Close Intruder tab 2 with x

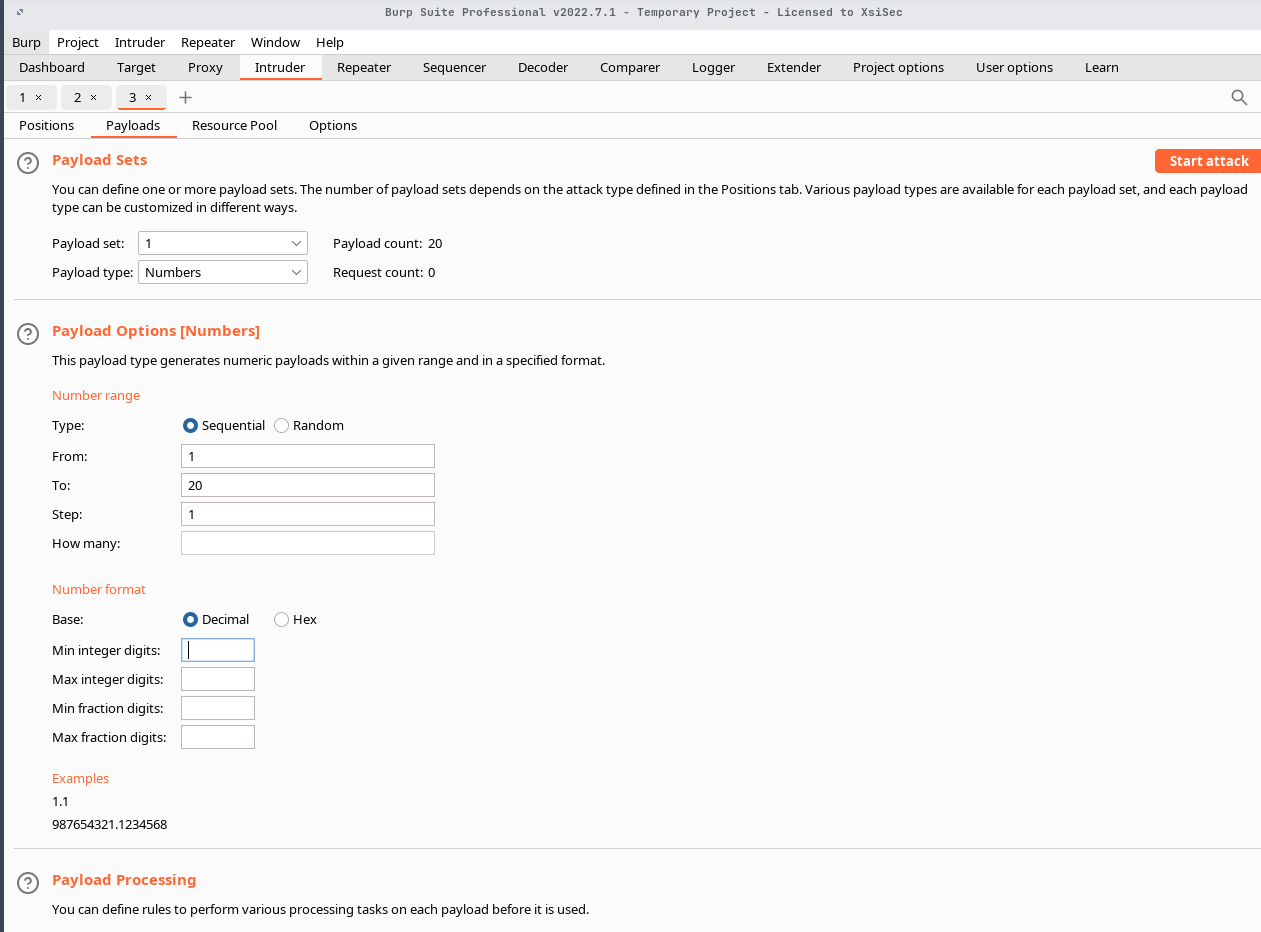(x=93, y=97)
